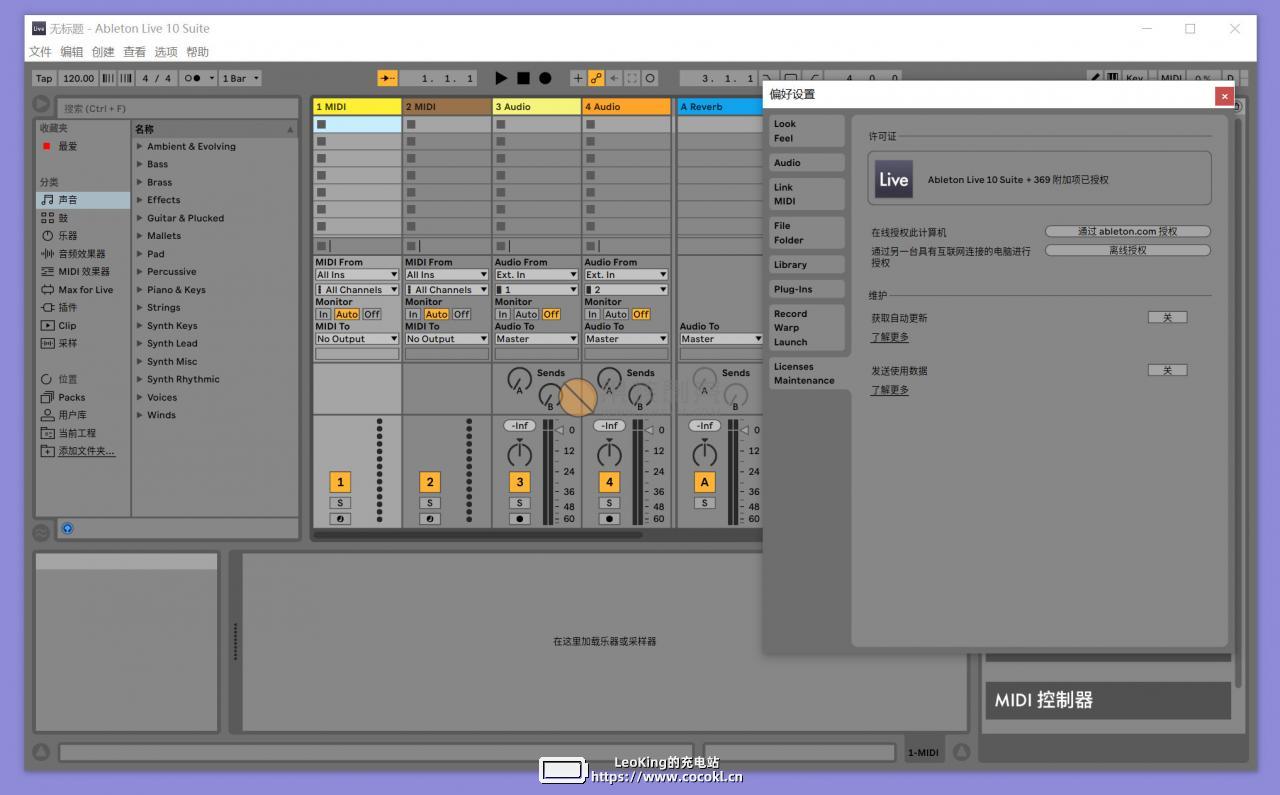Click the Session Record circle icon
This screenshot has width=1280, height=795.
pyautogui.click(x=650, y=78)
